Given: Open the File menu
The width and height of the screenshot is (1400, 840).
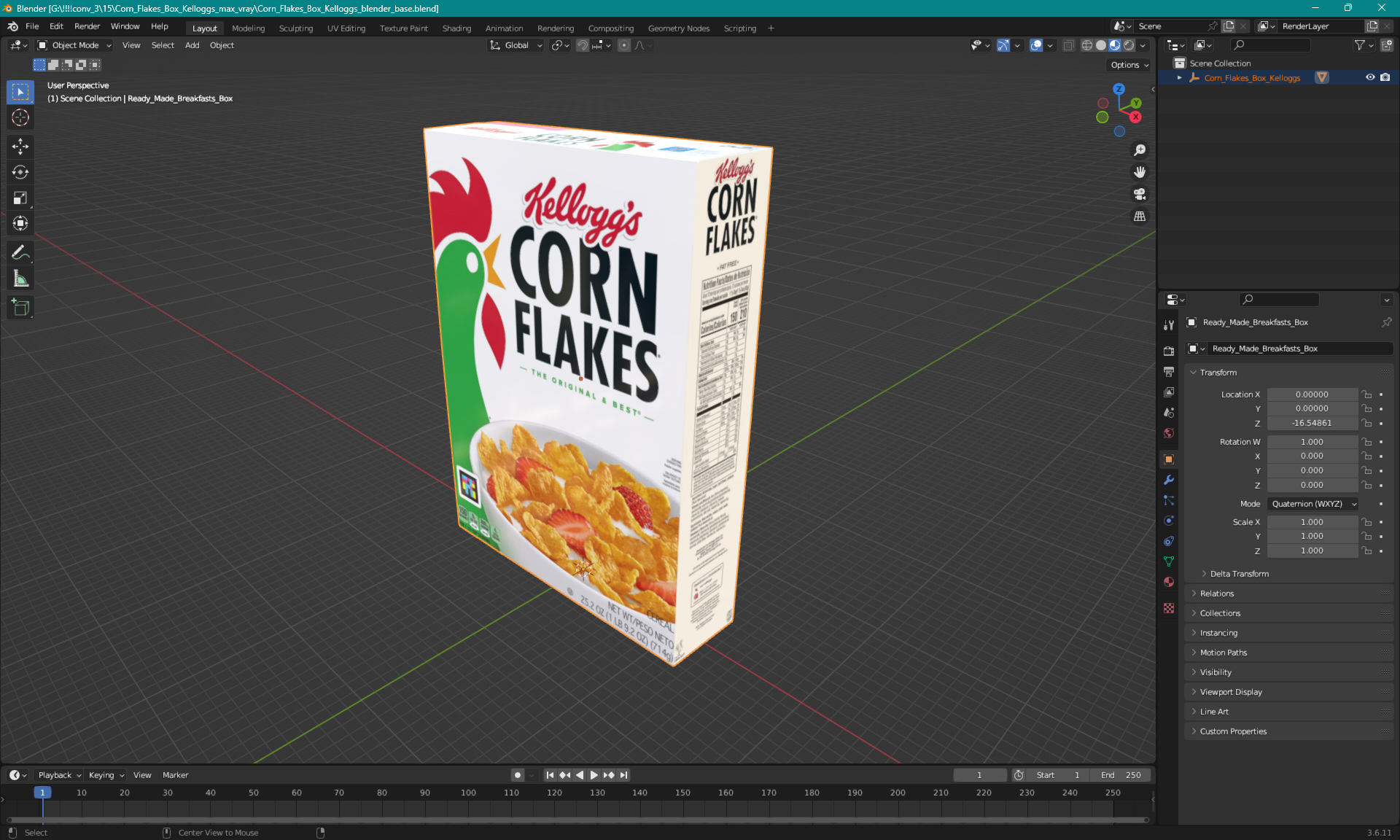Looking at the screenshot, I should [x=32, y=26].
